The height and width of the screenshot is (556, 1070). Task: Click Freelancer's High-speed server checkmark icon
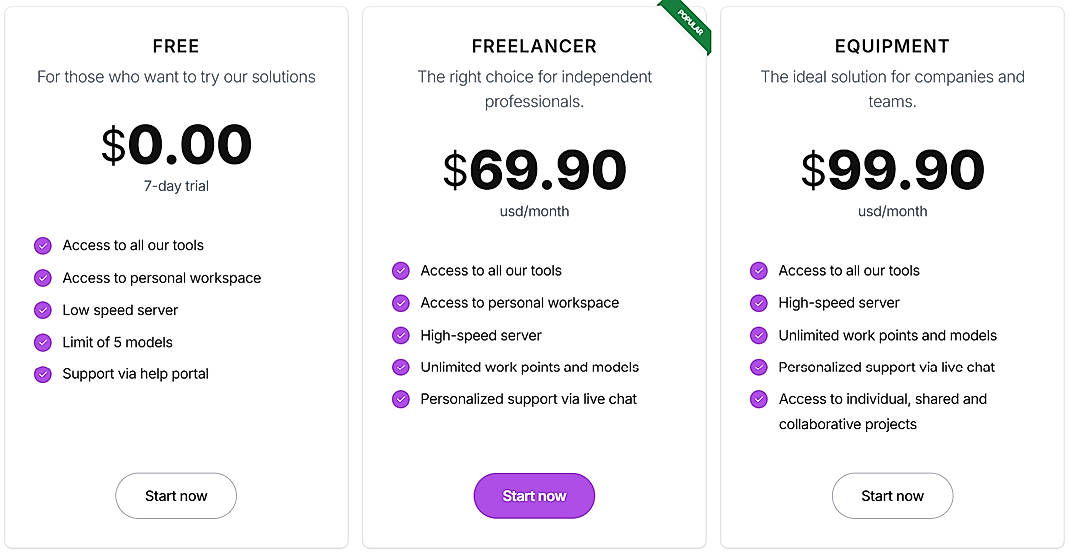401,335
